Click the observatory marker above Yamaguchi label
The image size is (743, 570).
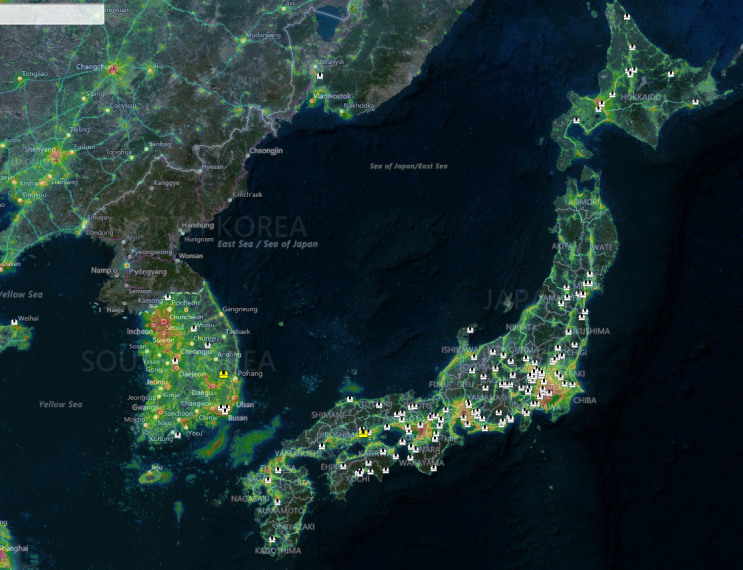coord(322,446)
